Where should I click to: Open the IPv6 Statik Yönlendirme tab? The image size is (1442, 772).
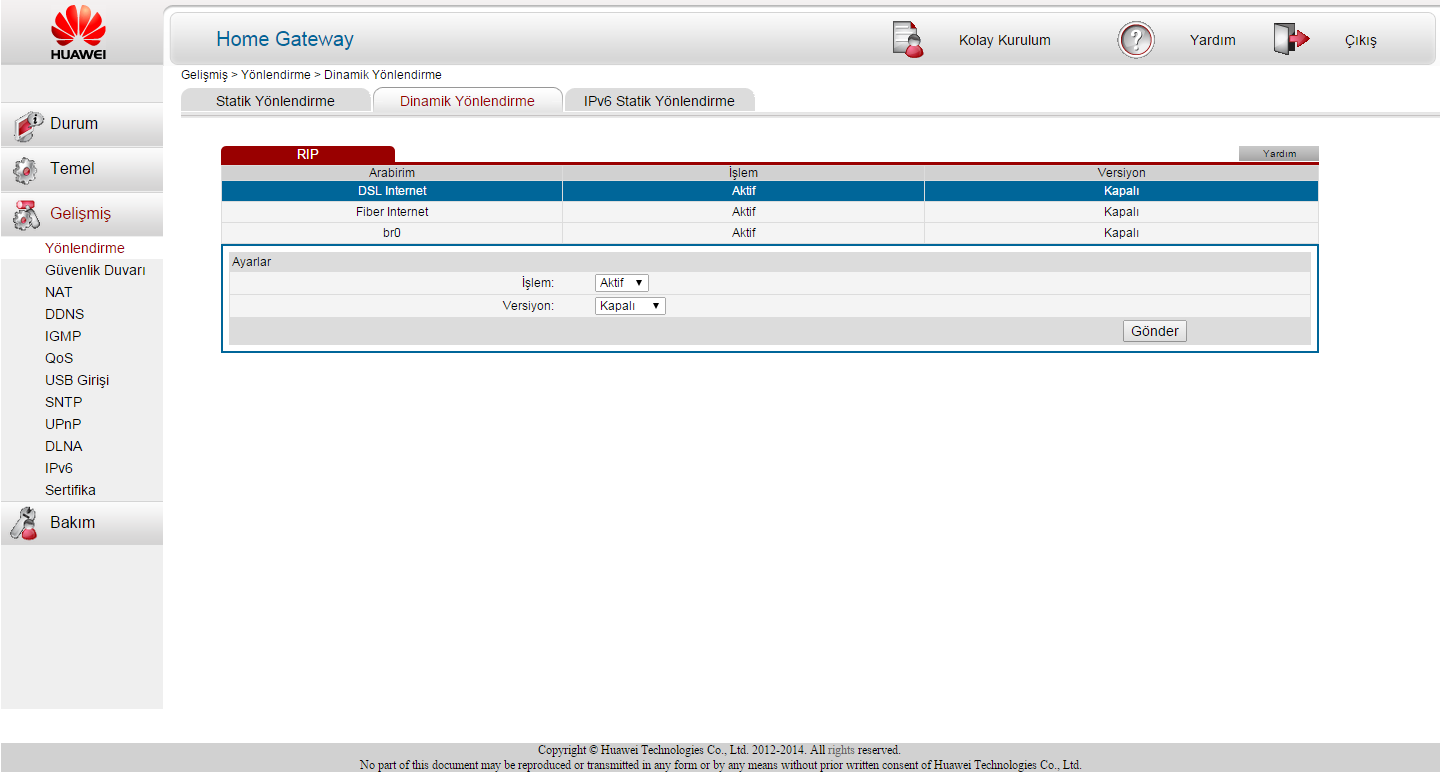click(x=659, y=101)
